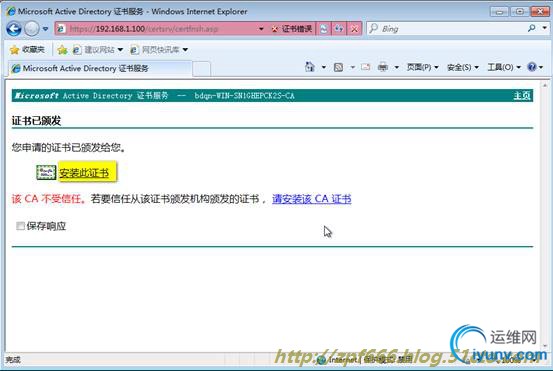This screenshot has height=371, width=553.
Task: Click the search magnifier icon
Action: click(531, 28)
